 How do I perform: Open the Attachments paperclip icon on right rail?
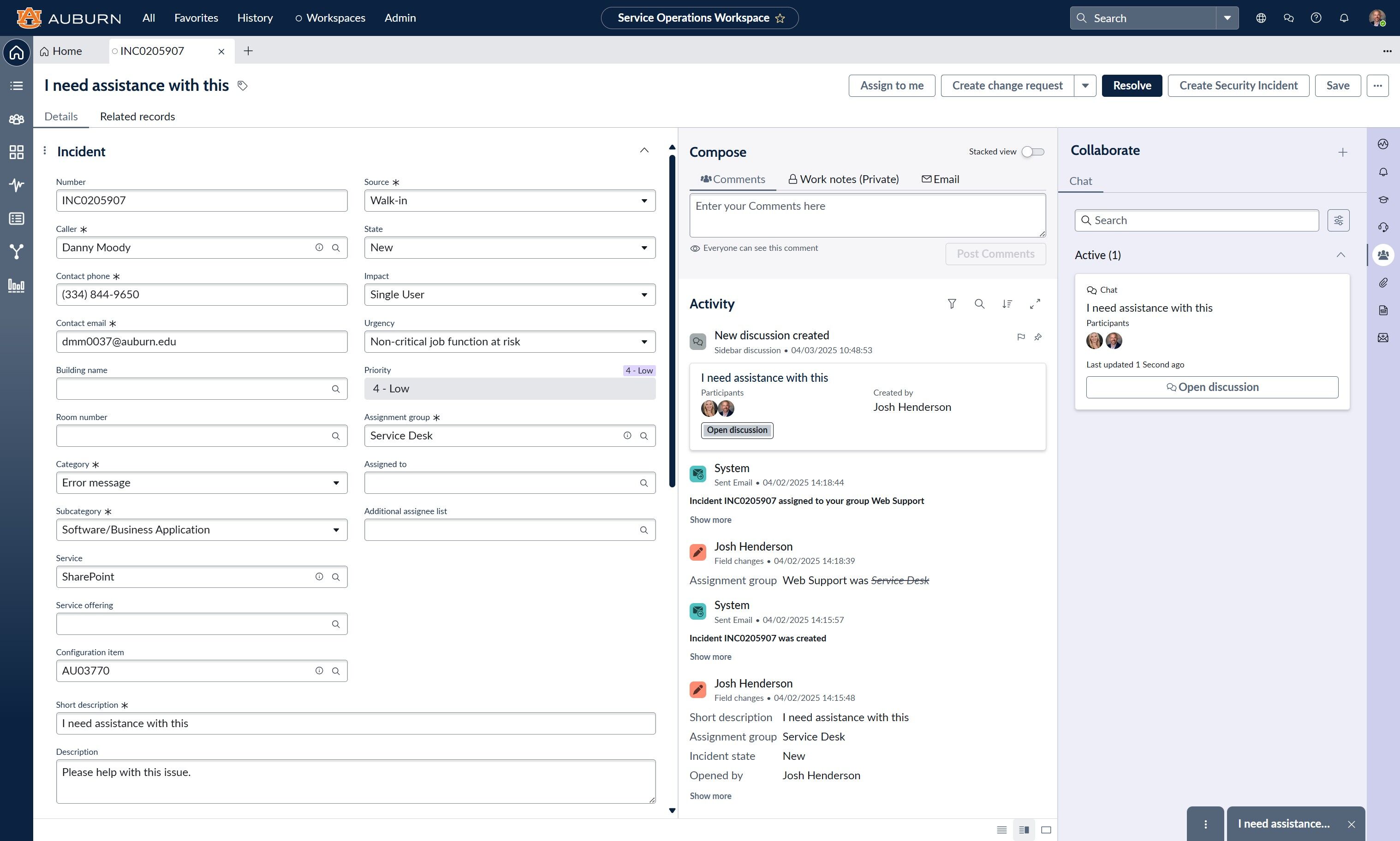(1383, 283)
